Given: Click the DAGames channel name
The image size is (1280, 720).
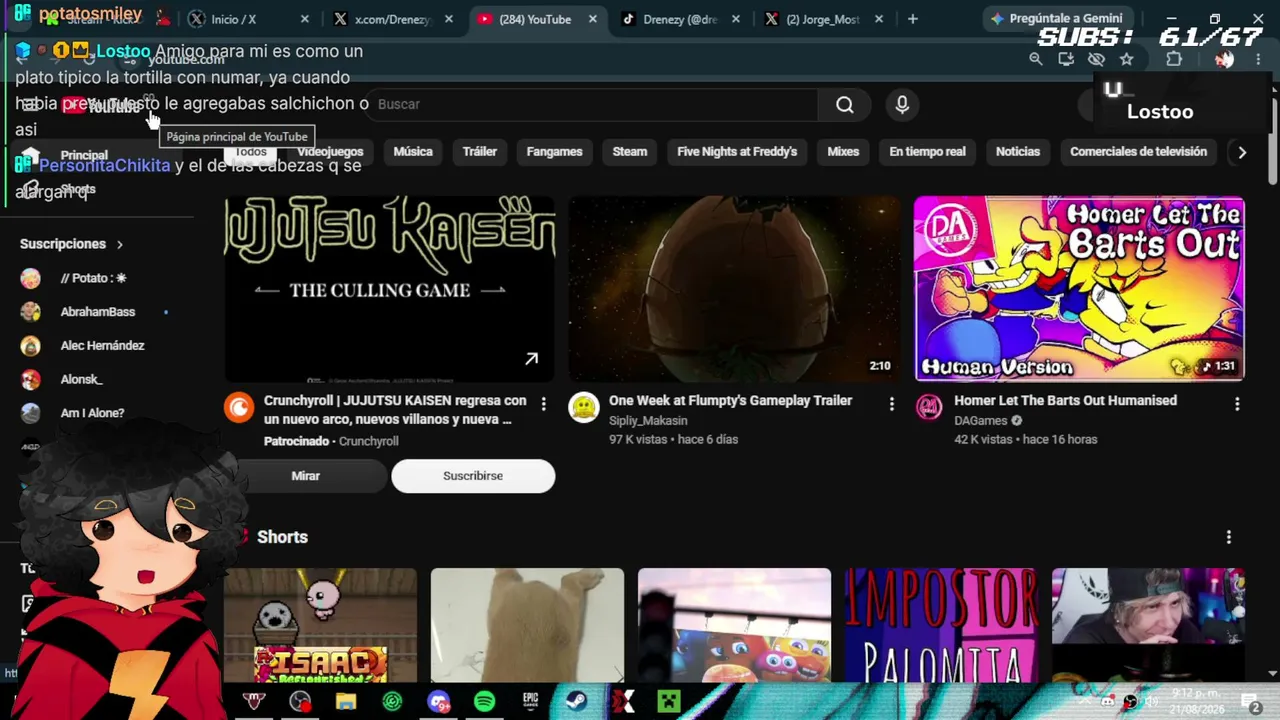Looking at the screenshot, I should tap(980, 421).
